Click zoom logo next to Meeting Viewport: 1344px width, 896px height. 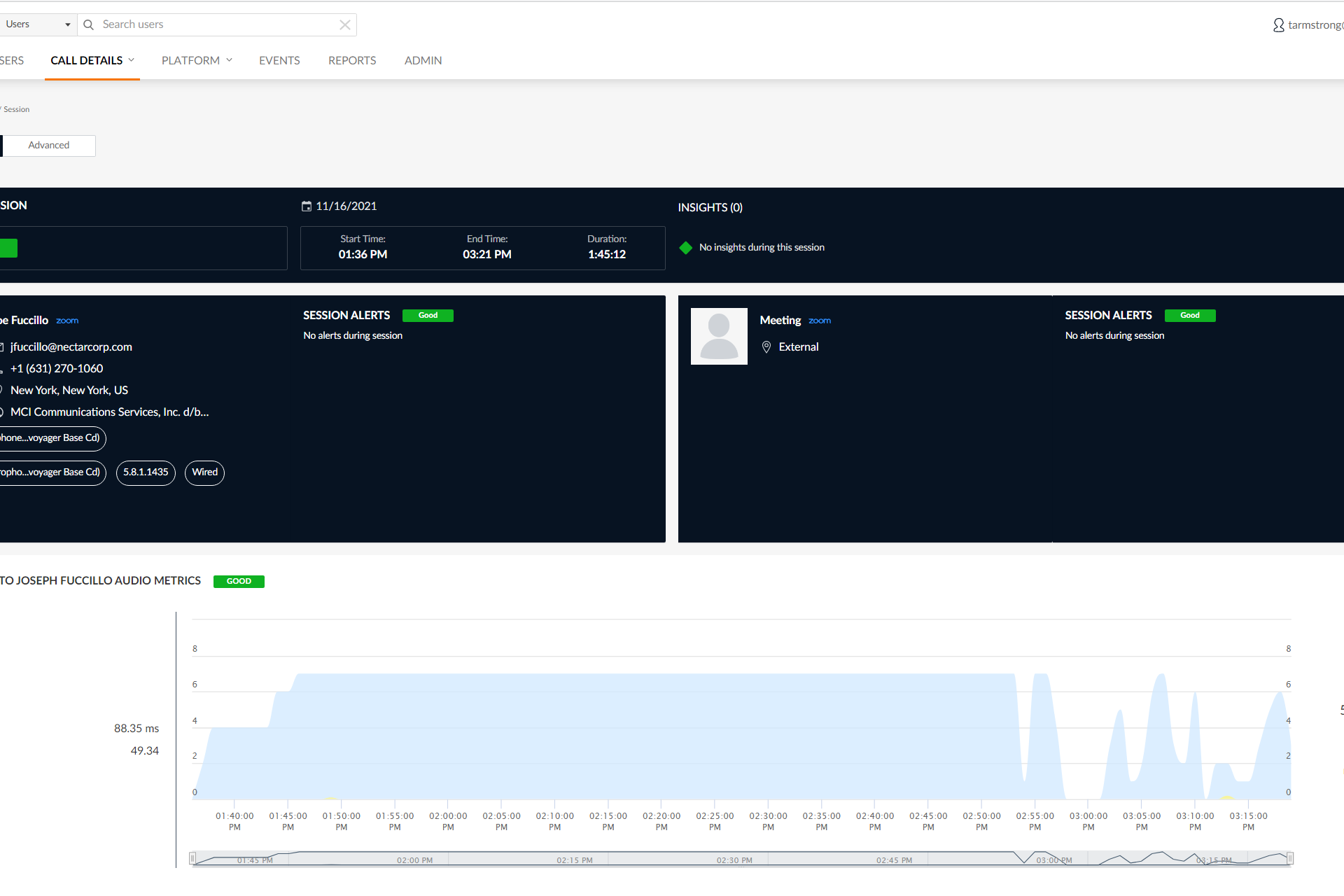point(820,321)
